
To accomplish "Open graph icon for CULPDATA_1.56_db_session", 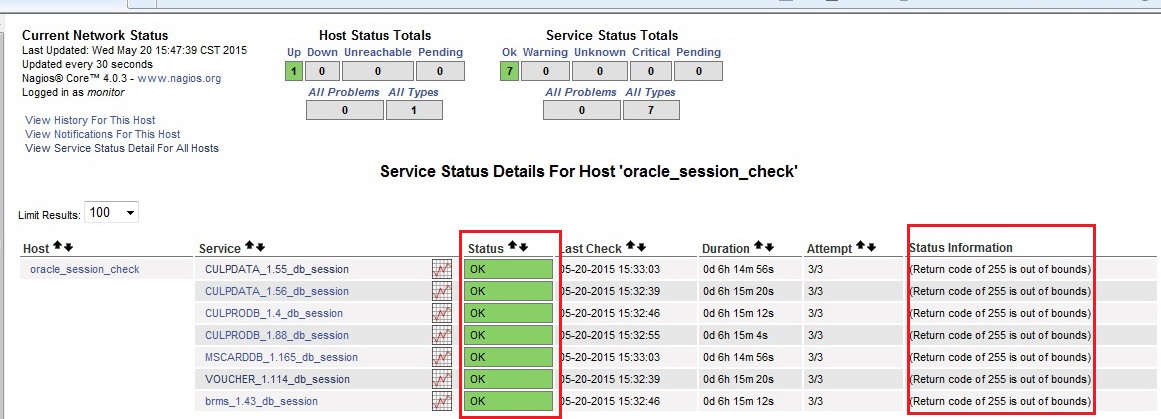I will point(441,291).
